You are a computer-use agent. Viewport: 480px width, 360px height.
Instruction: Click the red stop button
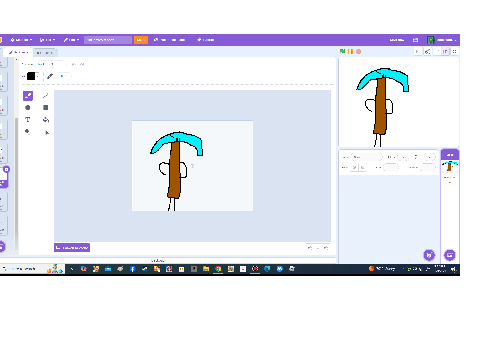[359, 51]
